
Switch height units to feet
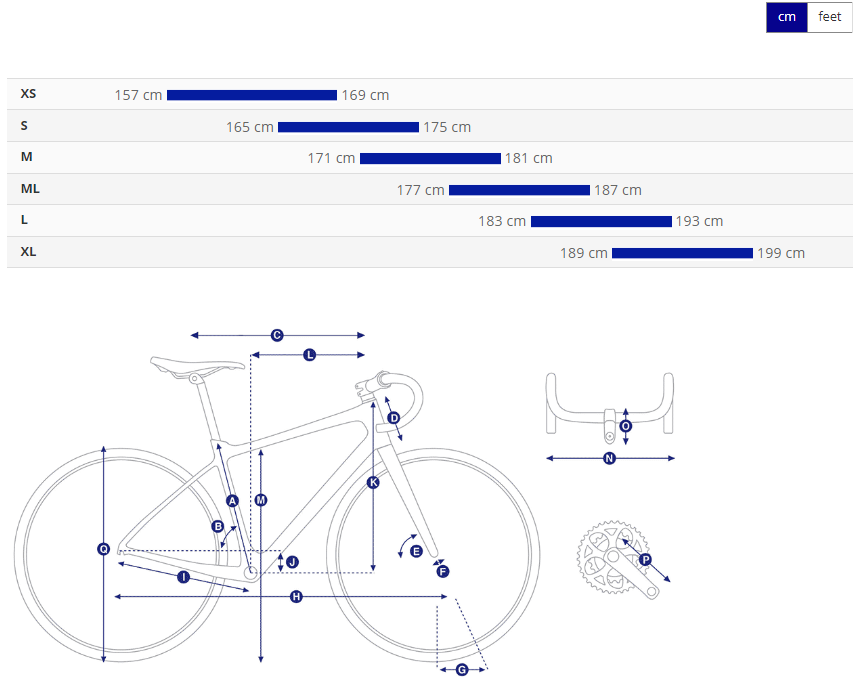(829, 17)
